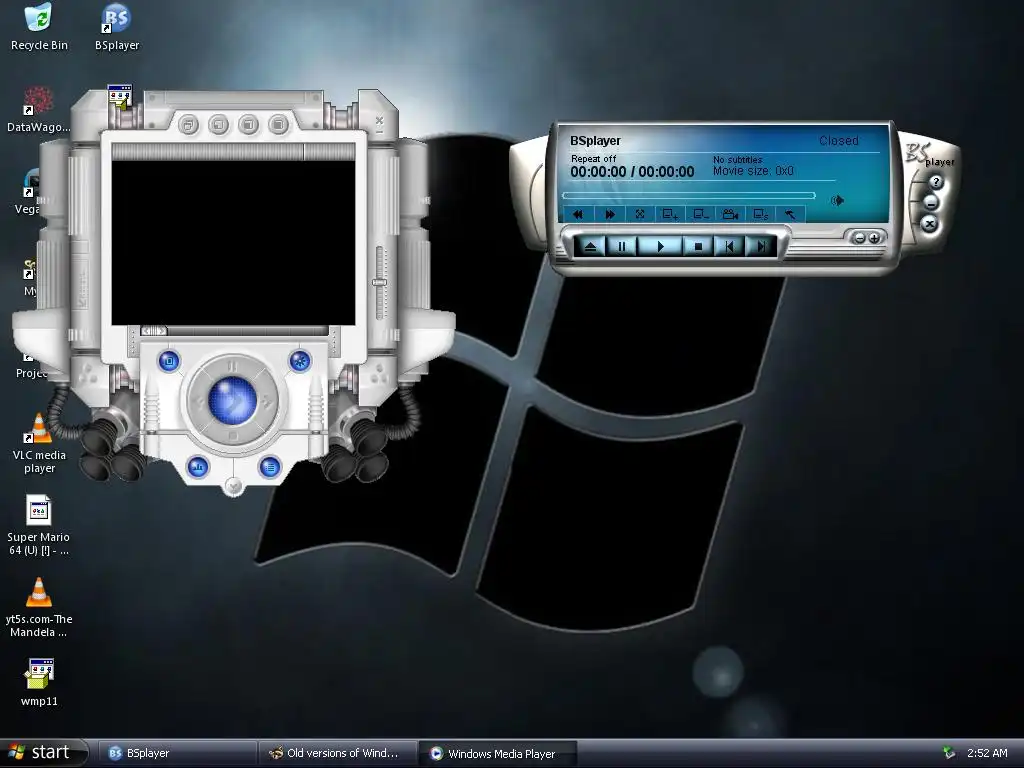Switch to Windows Media Player taskbar button
This screenshot has height=768, width=1024.
pos(498,754)
